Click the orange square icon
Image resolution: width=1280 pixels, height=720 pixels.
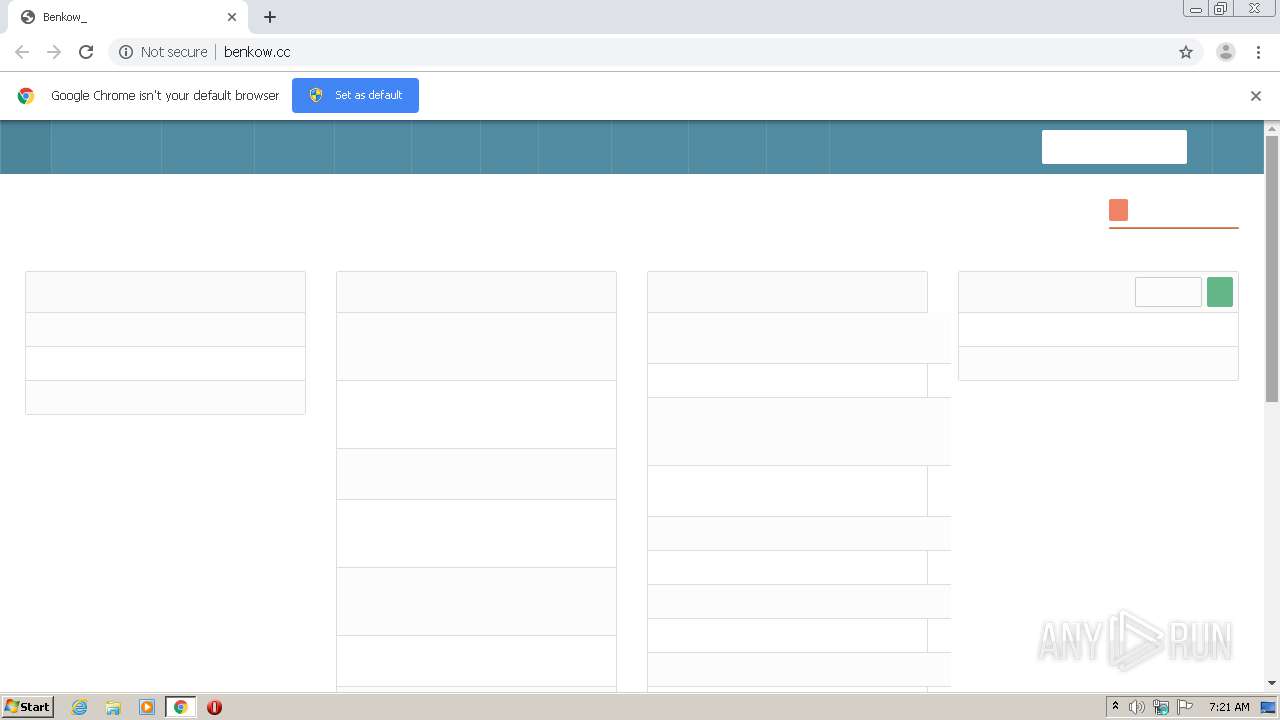click(x=1118, y=210)
